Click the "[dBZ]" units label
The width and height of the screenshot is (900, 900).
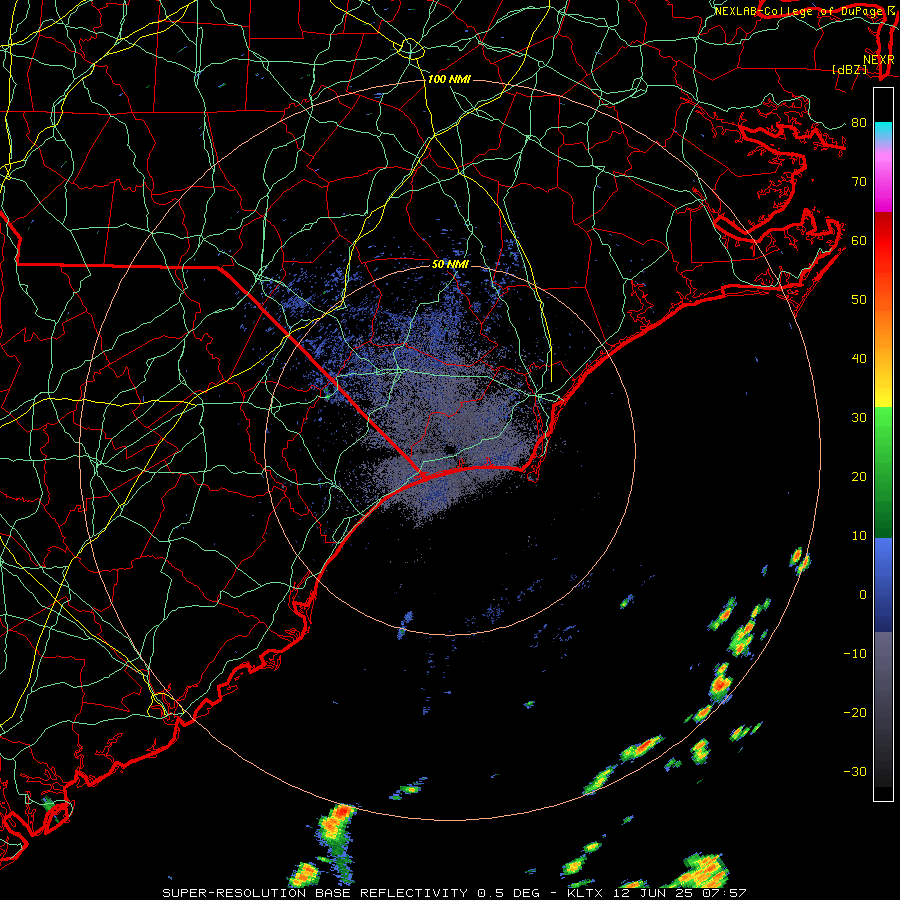(x=849, y=69)
